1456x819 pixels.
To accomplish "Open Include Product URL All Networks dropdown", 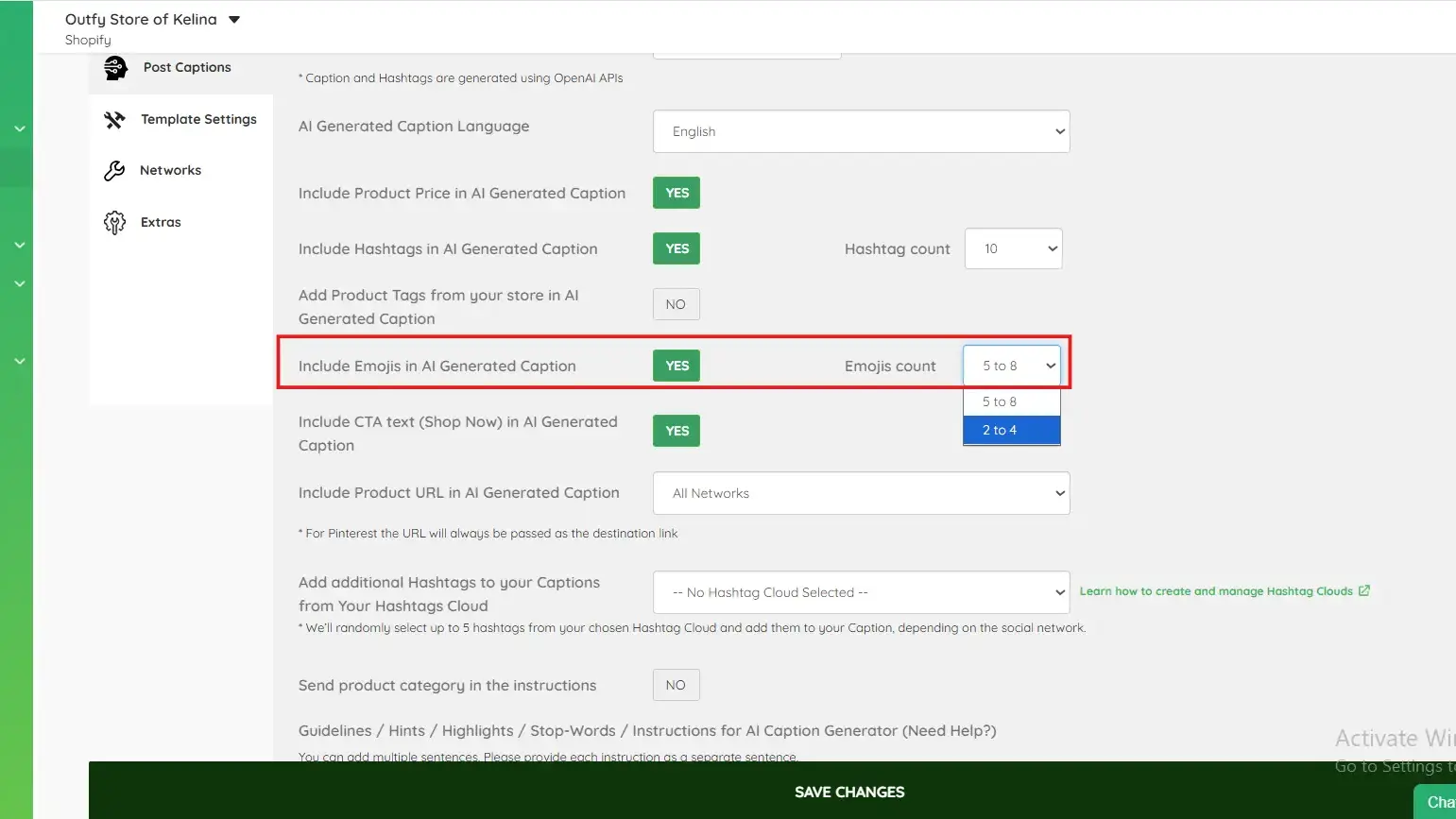I will tap(862, 493).
